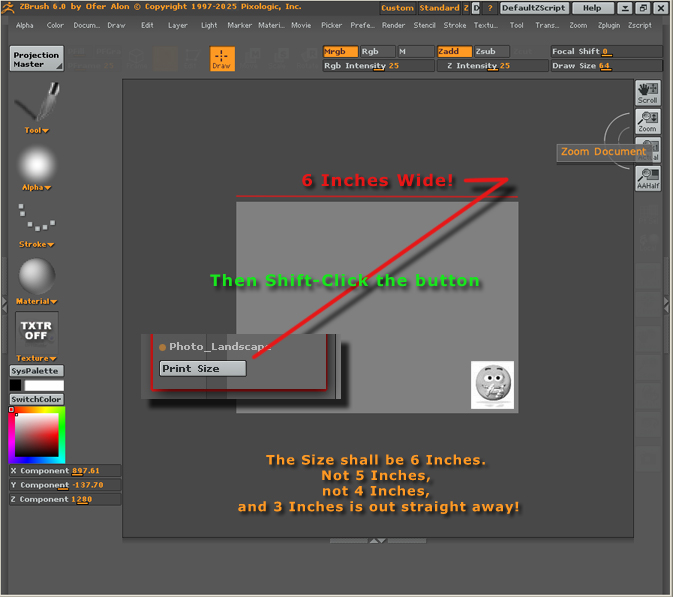673x597 pixels.
Task: Expand the Tool popup arrow
Action: pyautogui.click(x=45, y=131)
